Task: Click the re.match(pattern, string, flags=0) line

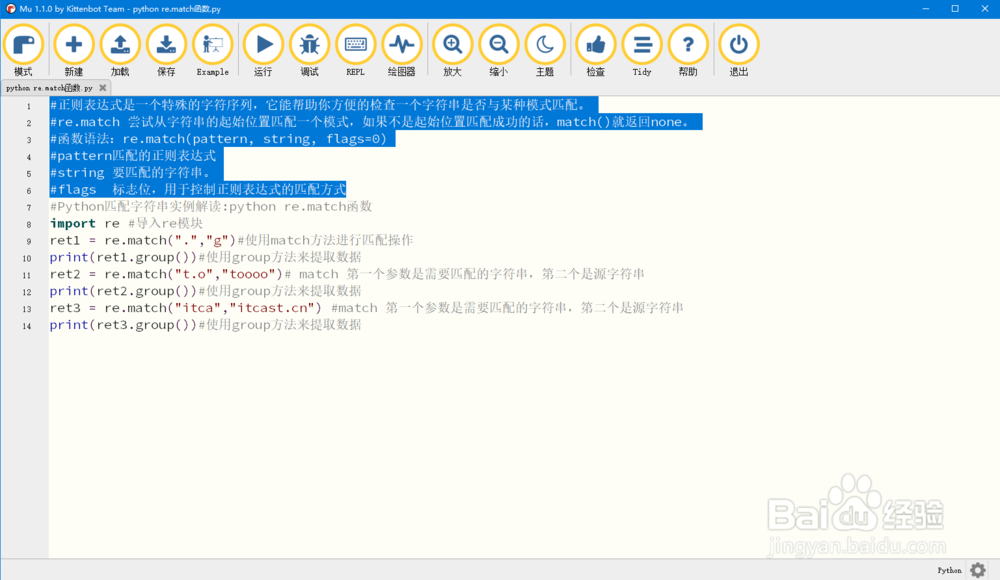Action: [218, 139]
